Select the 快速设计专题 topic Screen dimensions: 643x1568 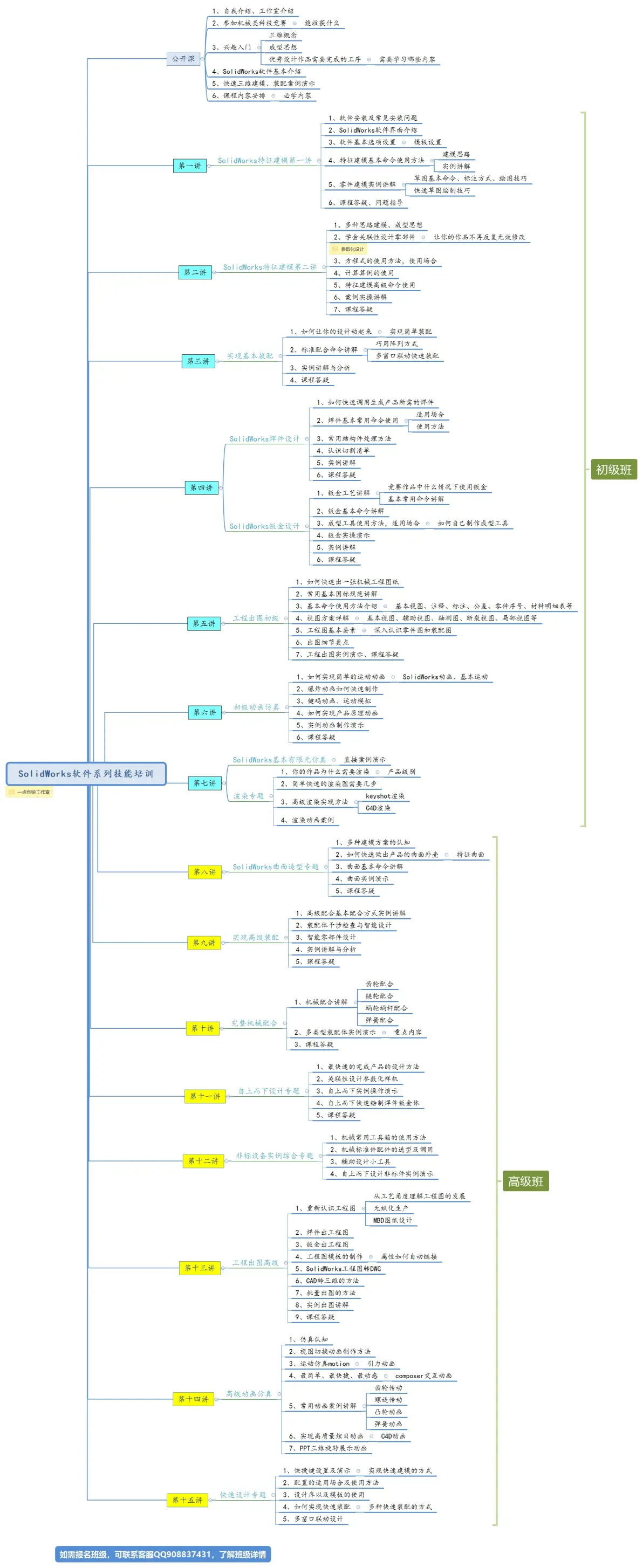point(243,1495)
